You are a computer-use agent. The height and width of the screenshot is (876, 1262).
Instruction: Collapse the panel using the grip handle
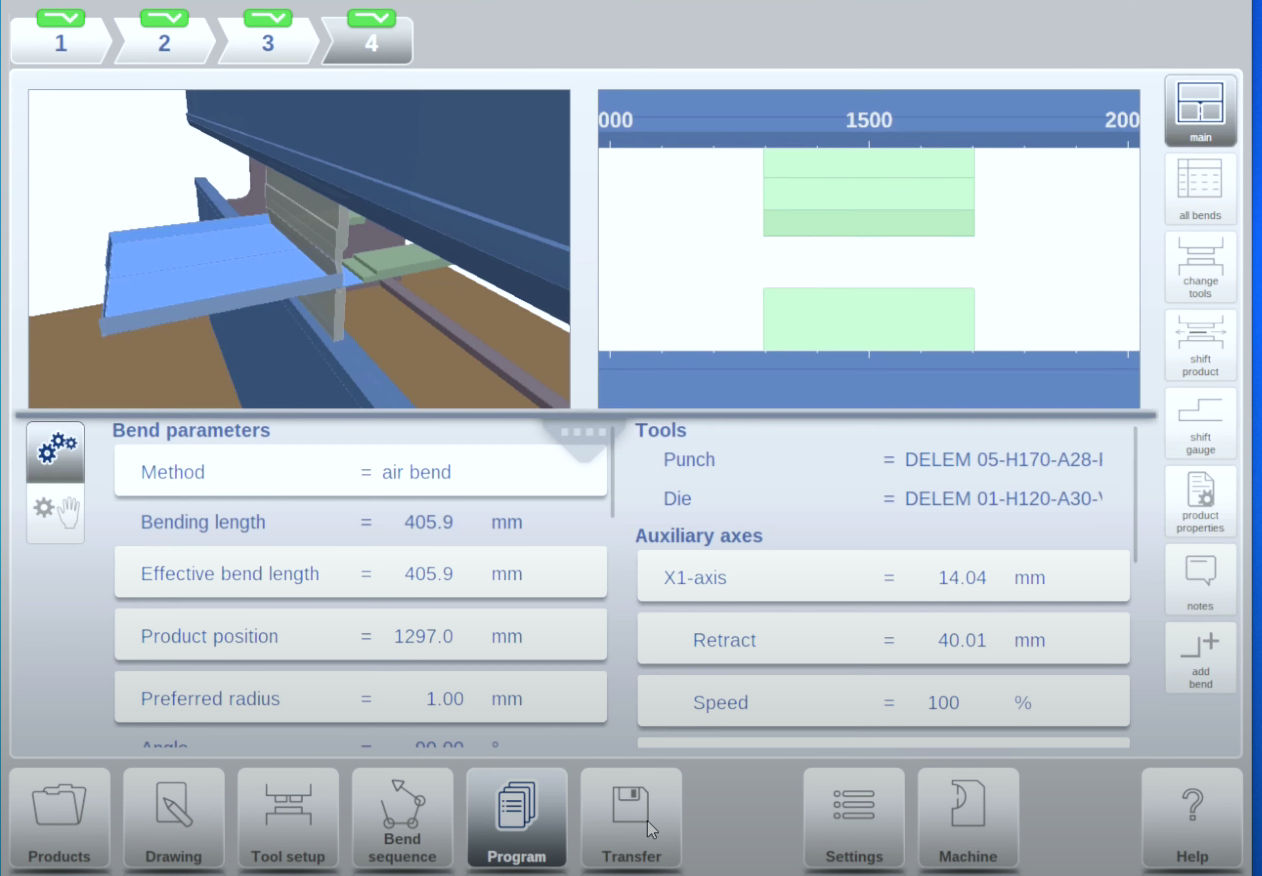(x=585, y=433)
